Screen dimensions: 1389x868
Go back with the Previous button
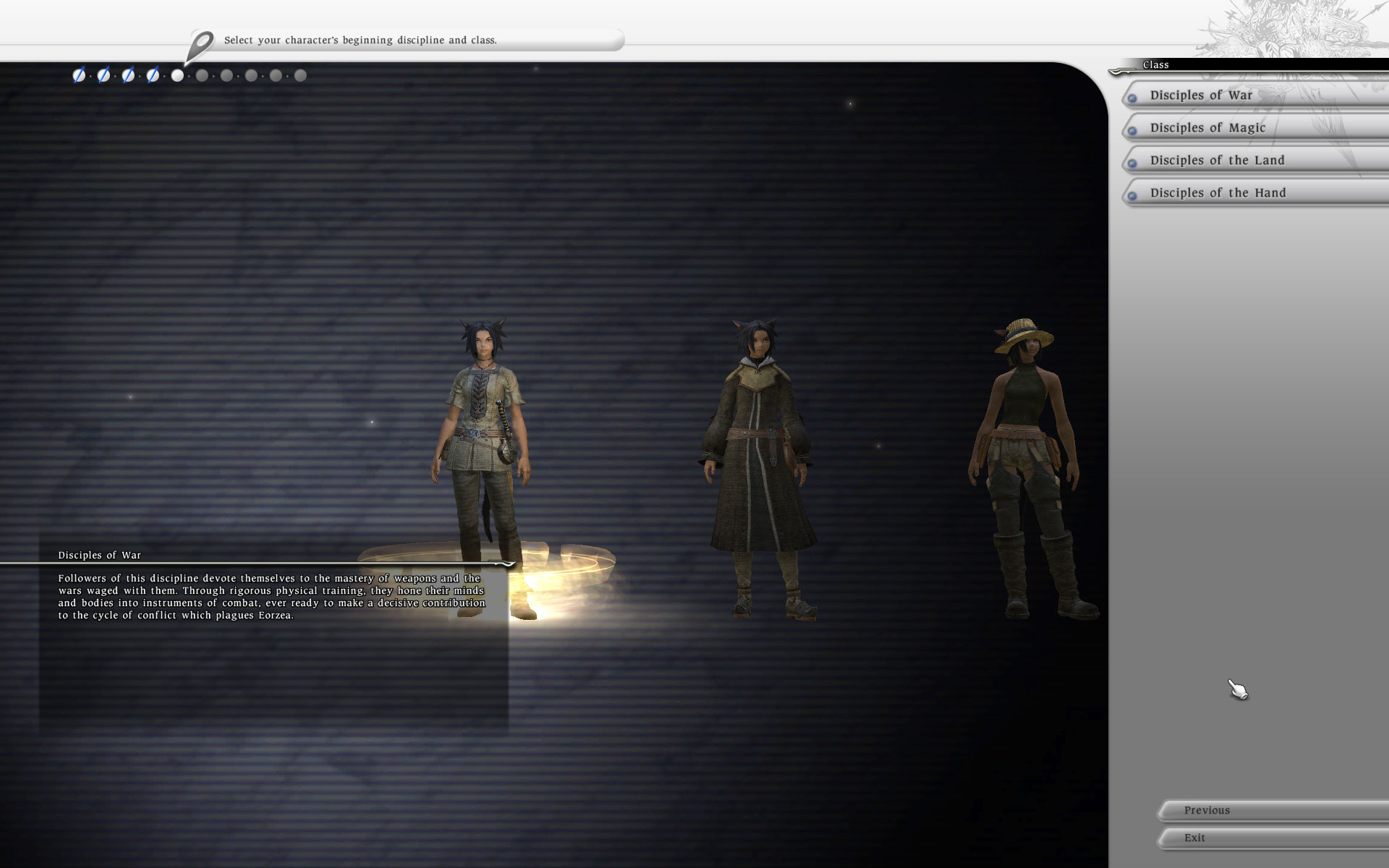pyautogui.click(x=1273, y=810)
